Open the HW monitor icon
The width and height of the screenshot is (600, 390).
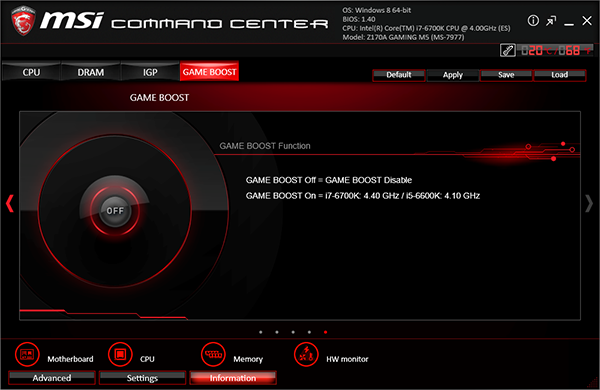[x=306, y=354]
